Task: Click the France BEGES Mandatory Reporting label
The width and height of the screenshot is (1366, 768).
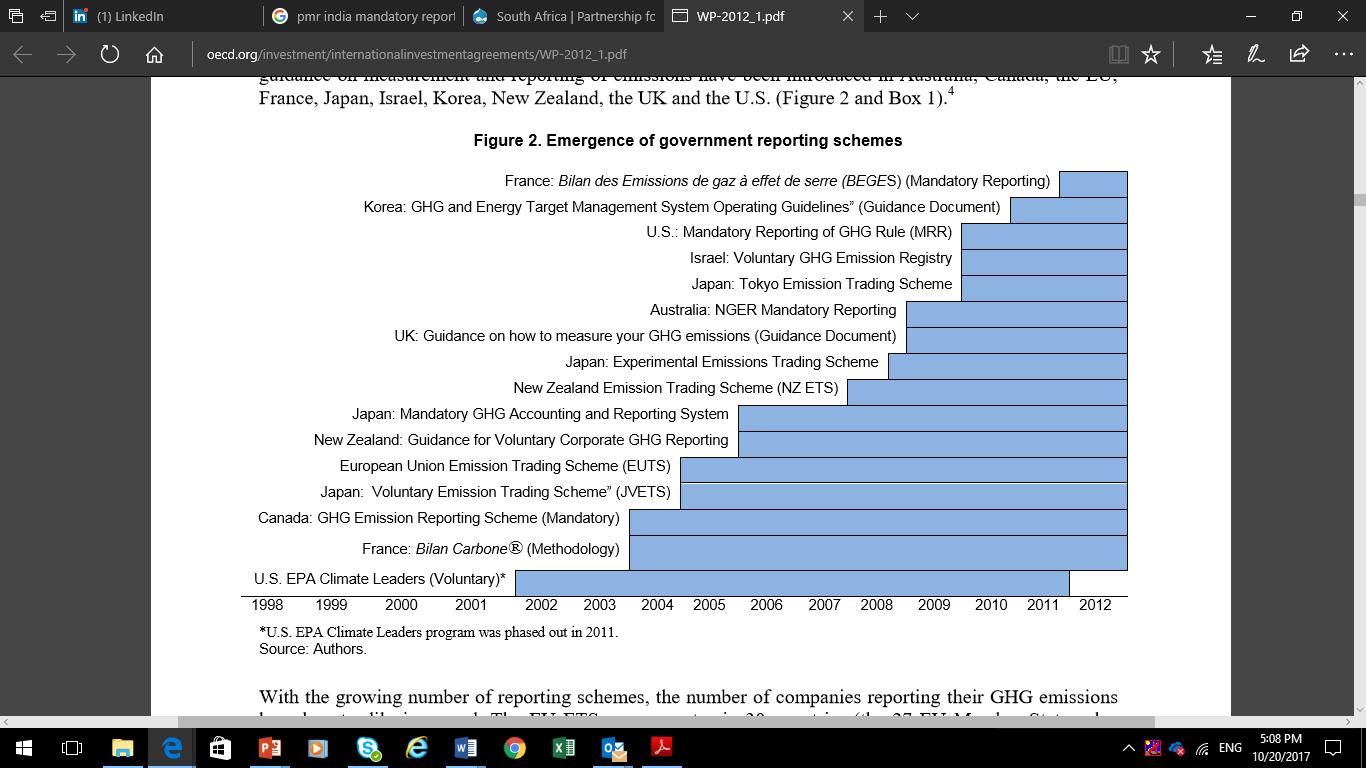Action: 777,181
